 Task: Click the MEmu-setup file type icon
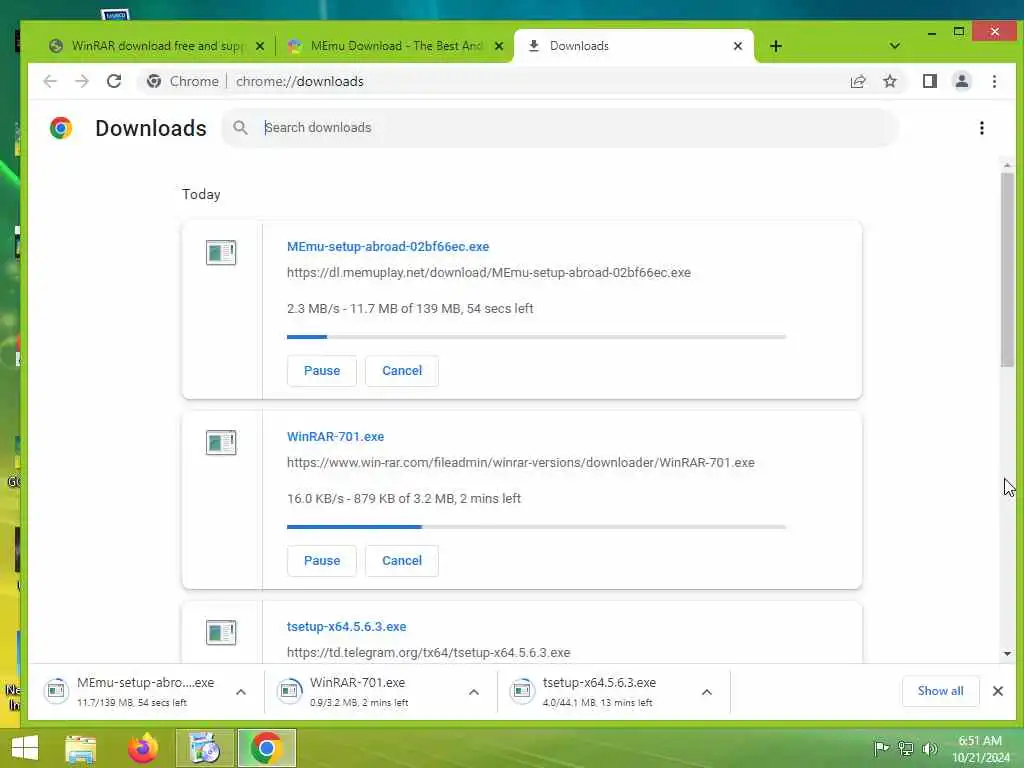pyautogui.click(x=221, y=252)
